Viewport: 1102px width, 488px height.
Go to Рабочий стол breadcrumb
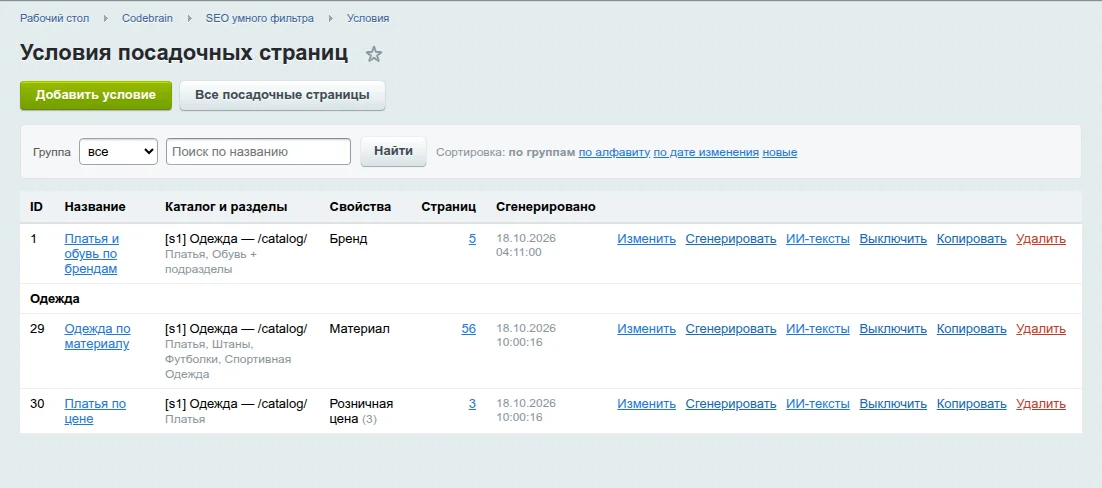pos(55,18)
